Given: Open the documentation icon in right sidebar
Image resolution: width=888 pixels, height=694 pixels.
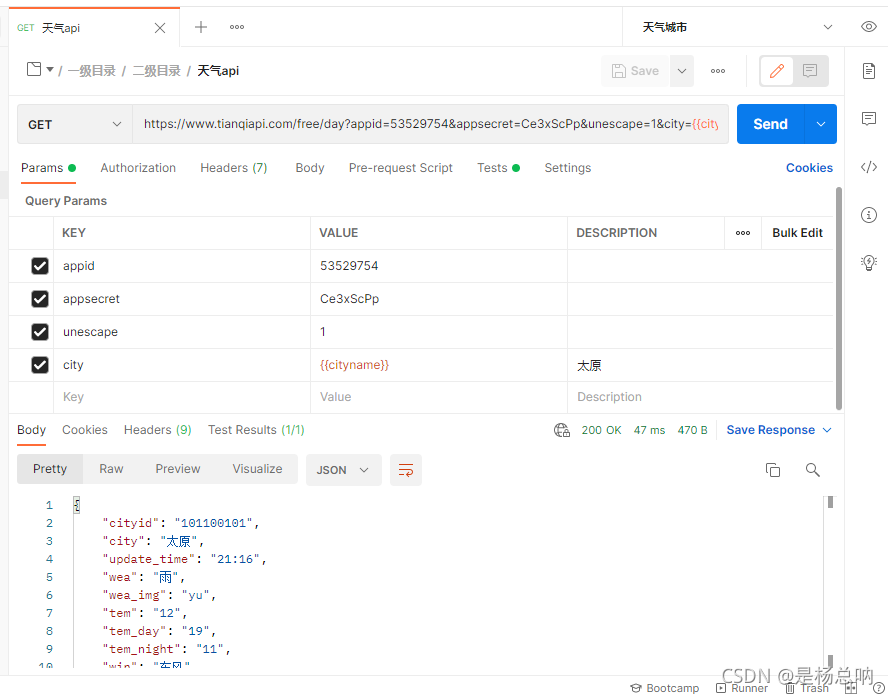Looking at the screenshot, I should pyautogui.click(x=869, y=71).
